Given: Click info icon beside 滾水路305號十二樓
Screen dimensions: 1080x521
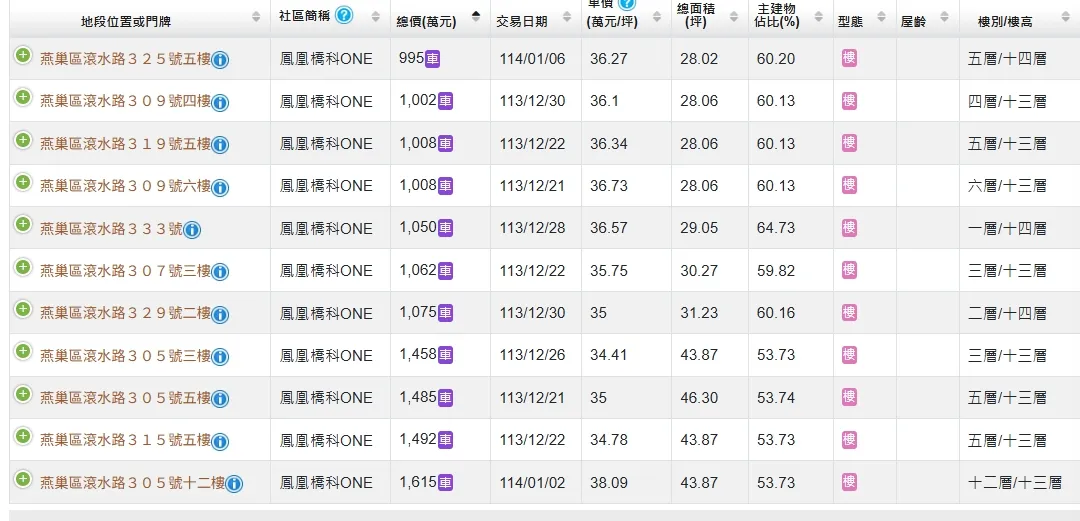Looking at the screenshot, I should [x=234, y=484].
